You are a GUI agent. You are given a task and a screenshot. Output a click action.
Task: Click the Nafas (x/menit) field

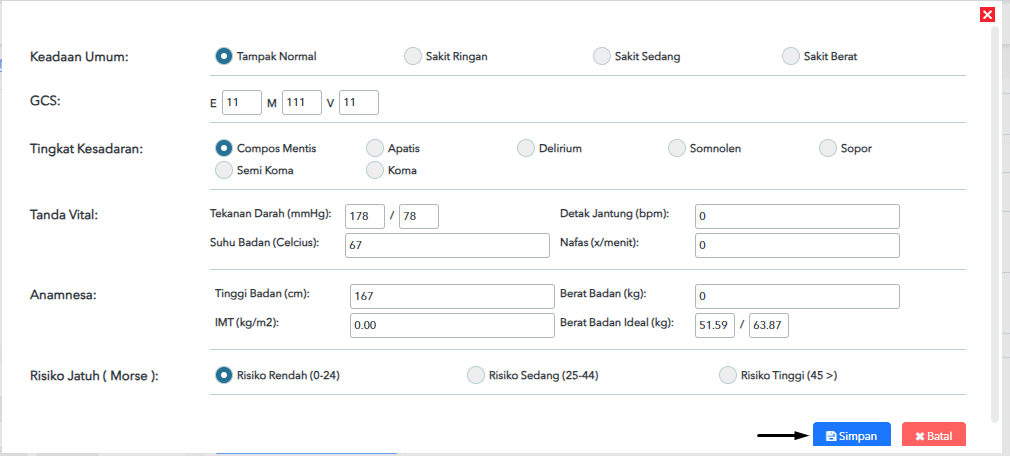click(797, 245)
